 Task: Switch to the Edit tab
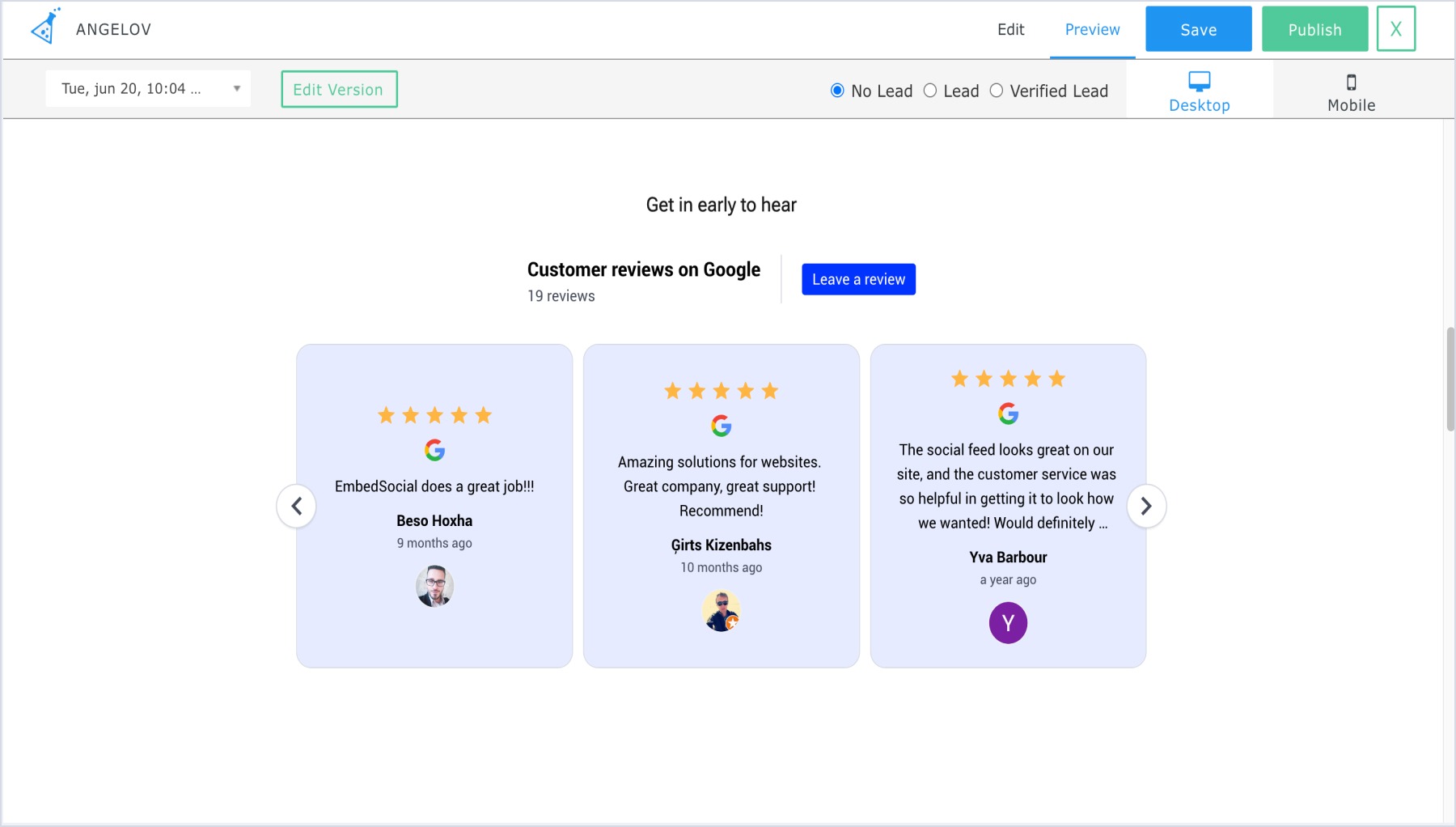point(1010,30)
